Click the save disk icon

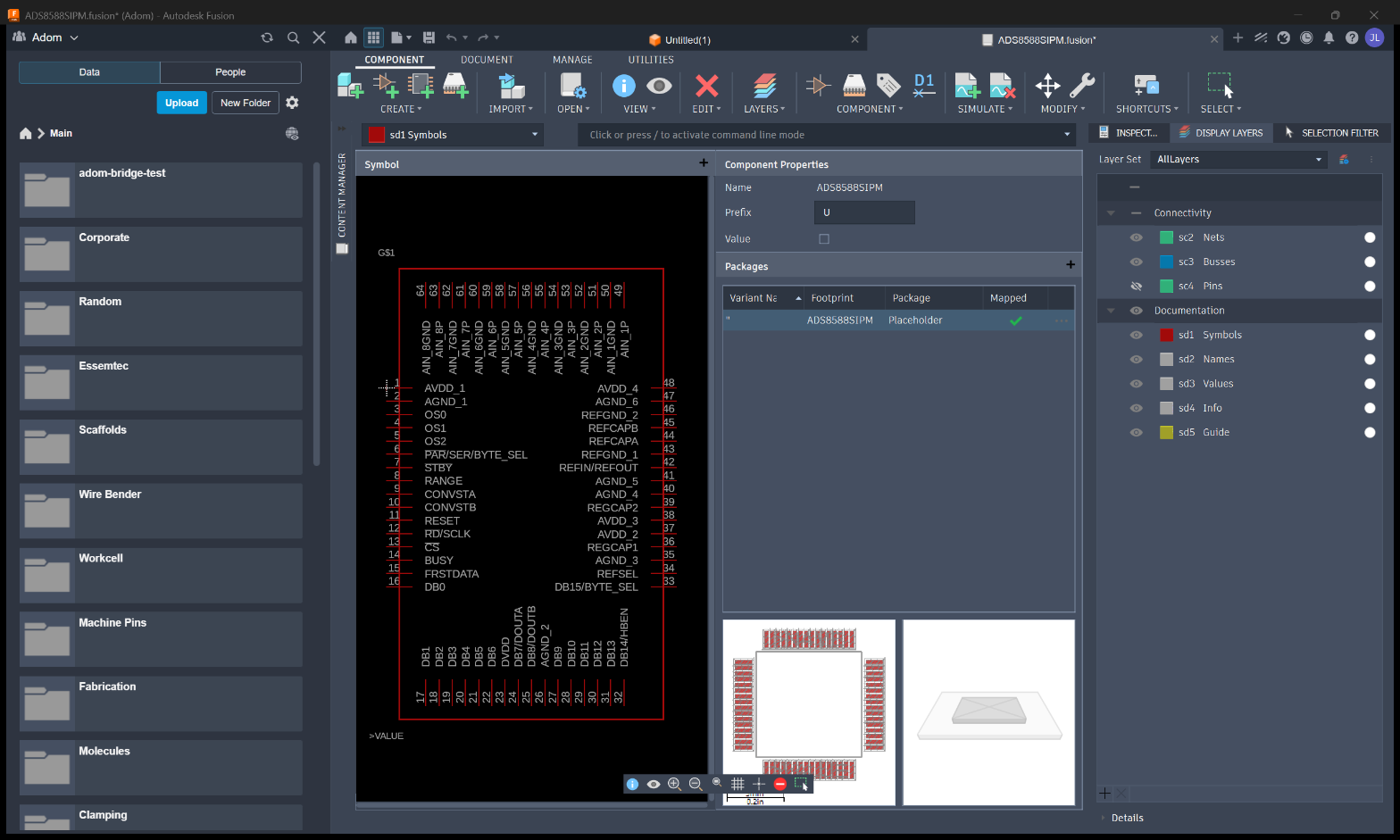tap(429, 37)
